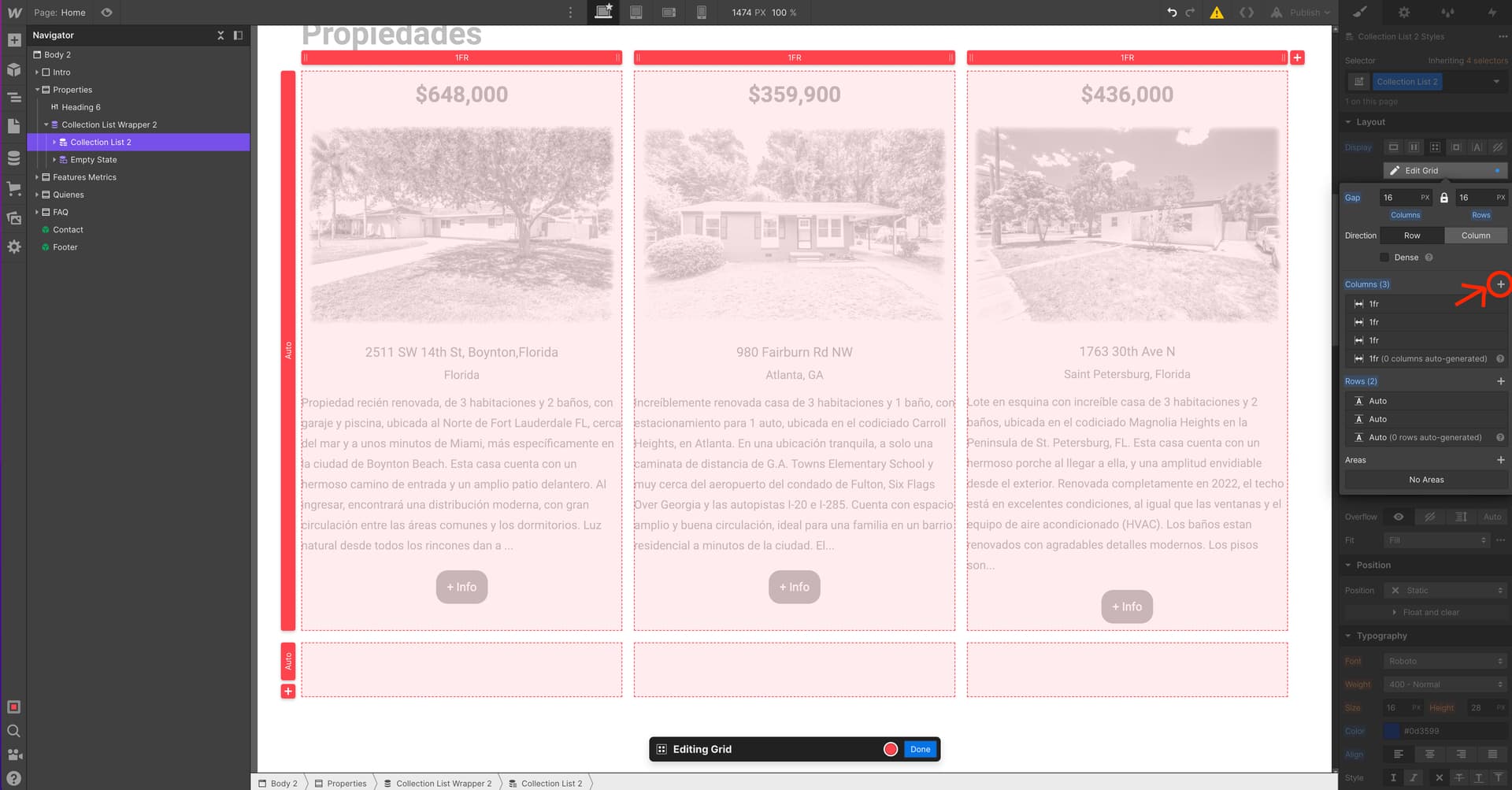Collapse the Properties tree item
1512x790 pixels.
pos(37,90)
